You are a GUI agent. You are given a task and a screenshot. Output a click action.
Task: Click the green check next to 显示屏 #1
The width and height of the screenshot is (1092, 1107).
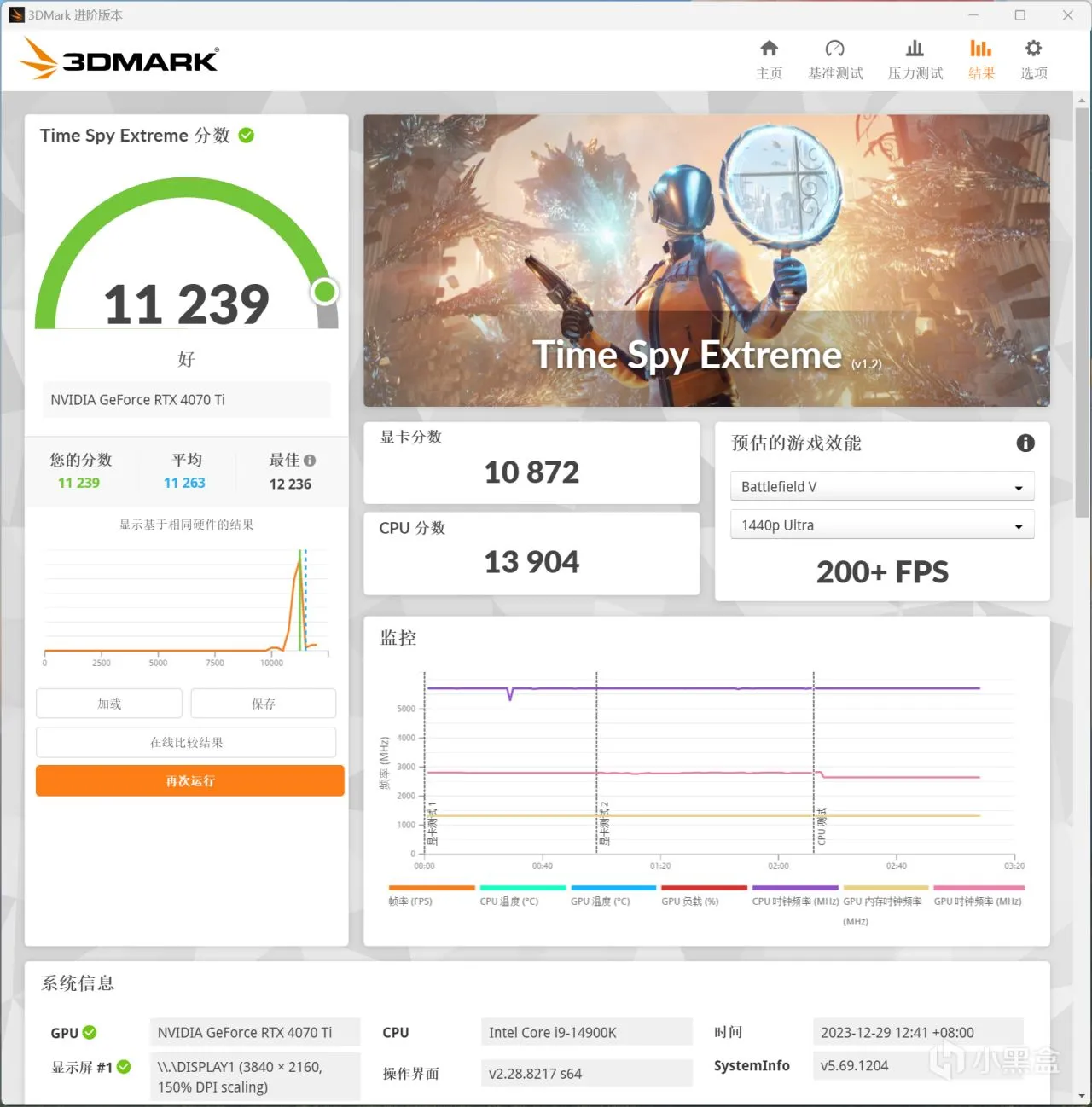pyautogui.click(x=124, y=1067)
